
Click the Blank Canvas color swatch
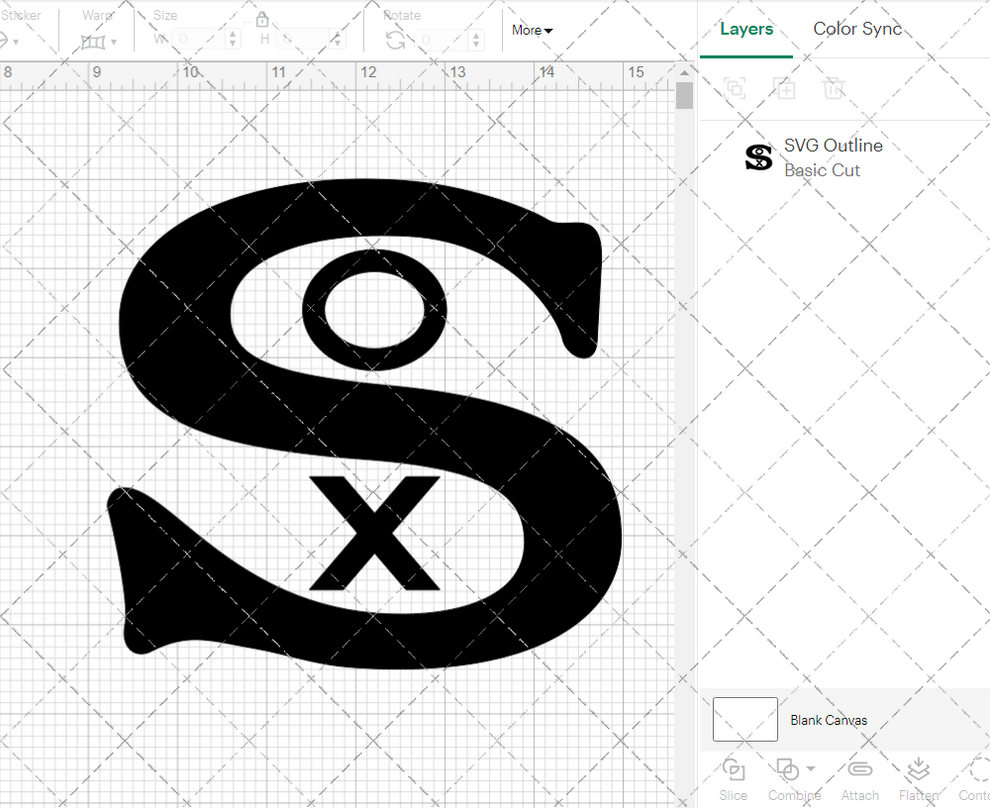point(744,719)
